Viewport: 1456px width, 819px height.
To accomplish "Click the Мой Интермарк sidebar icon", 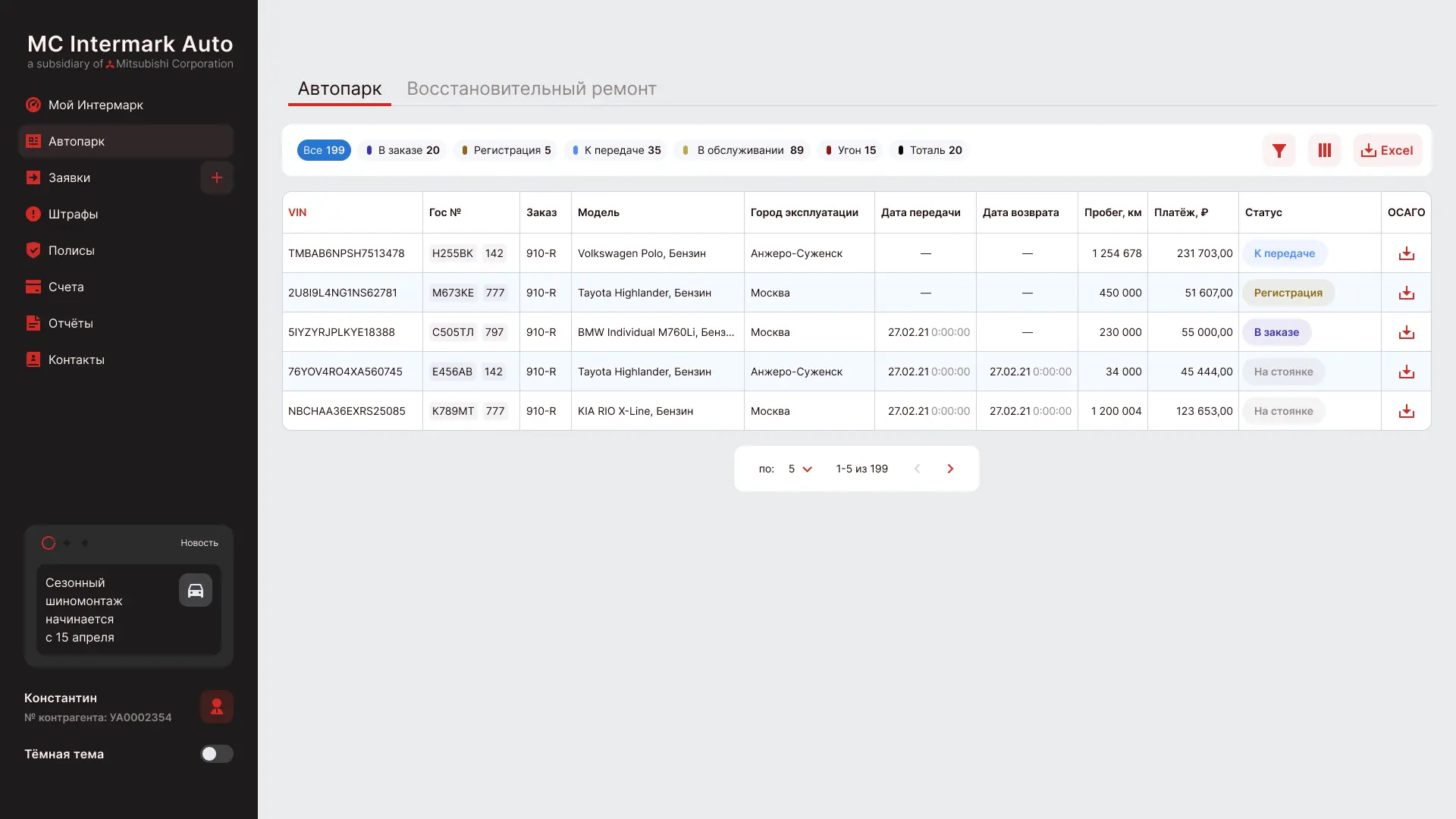I will click(33, 105).
